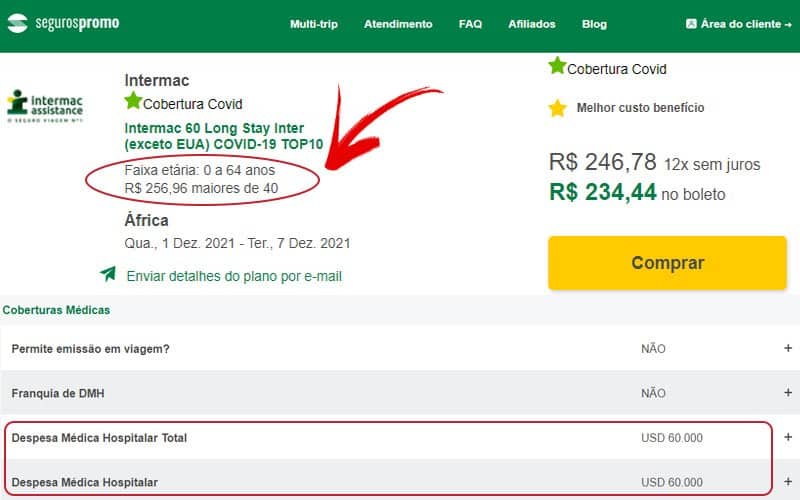Image resolution: width=800 pixels, height=500 pixels.
Task: Click green star next to Intermac Cobertura Covid
Action: [x=133, y=101]
